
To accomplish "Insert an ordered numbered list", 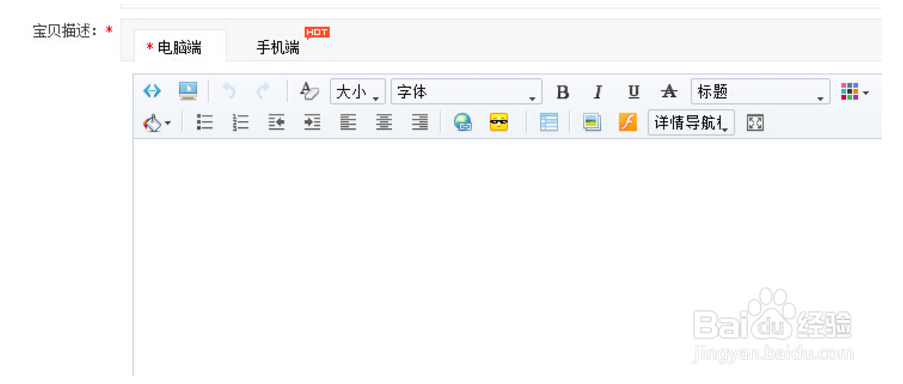I will (x=240, y=122).
